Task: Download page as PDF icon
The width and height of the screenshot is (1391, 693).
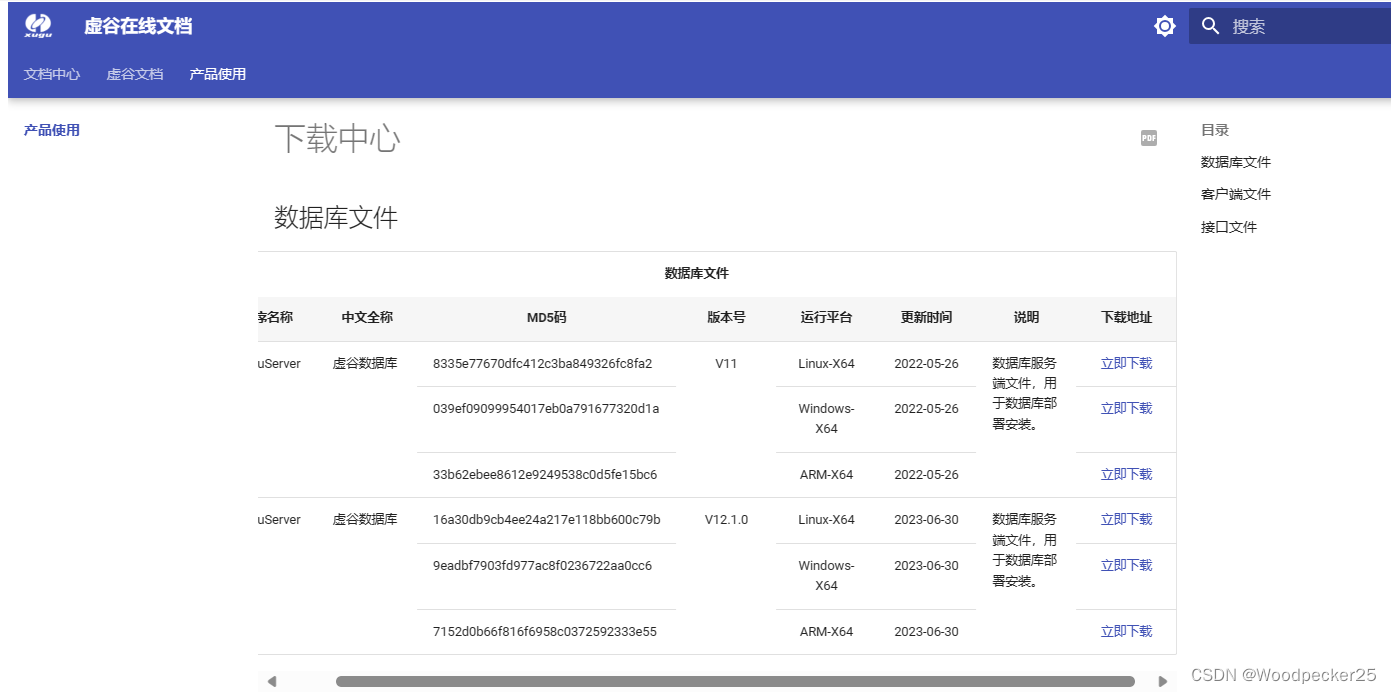Action: 1149,138
